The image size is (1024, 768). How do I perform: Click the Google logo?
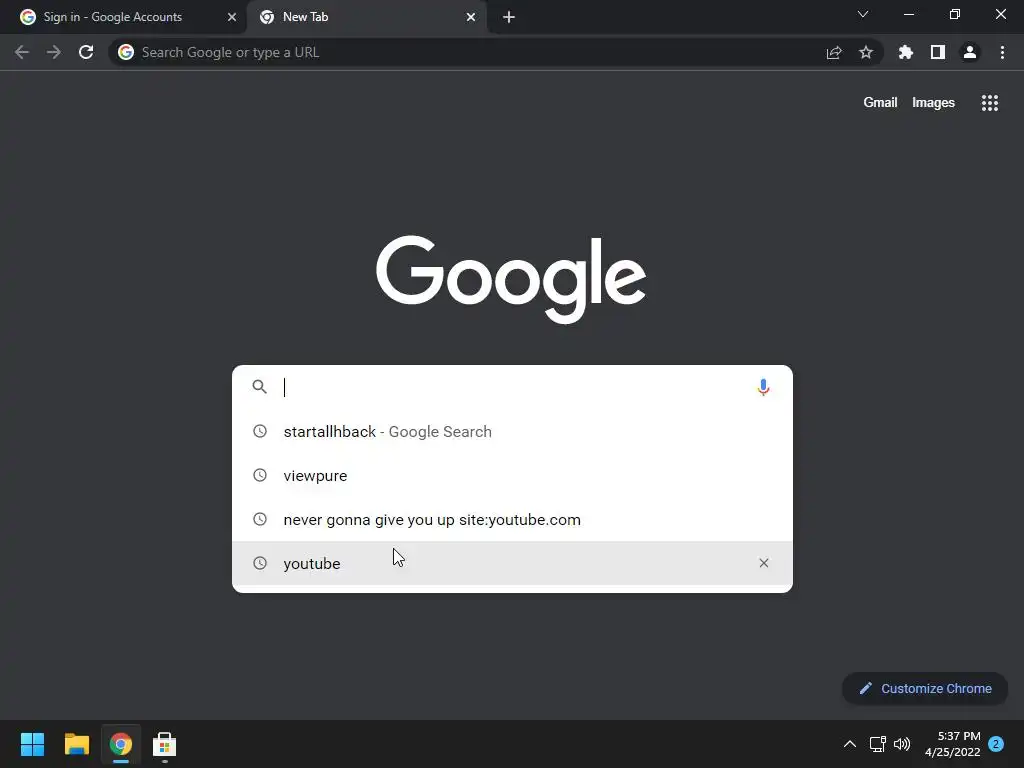click(x=511, y=280)
